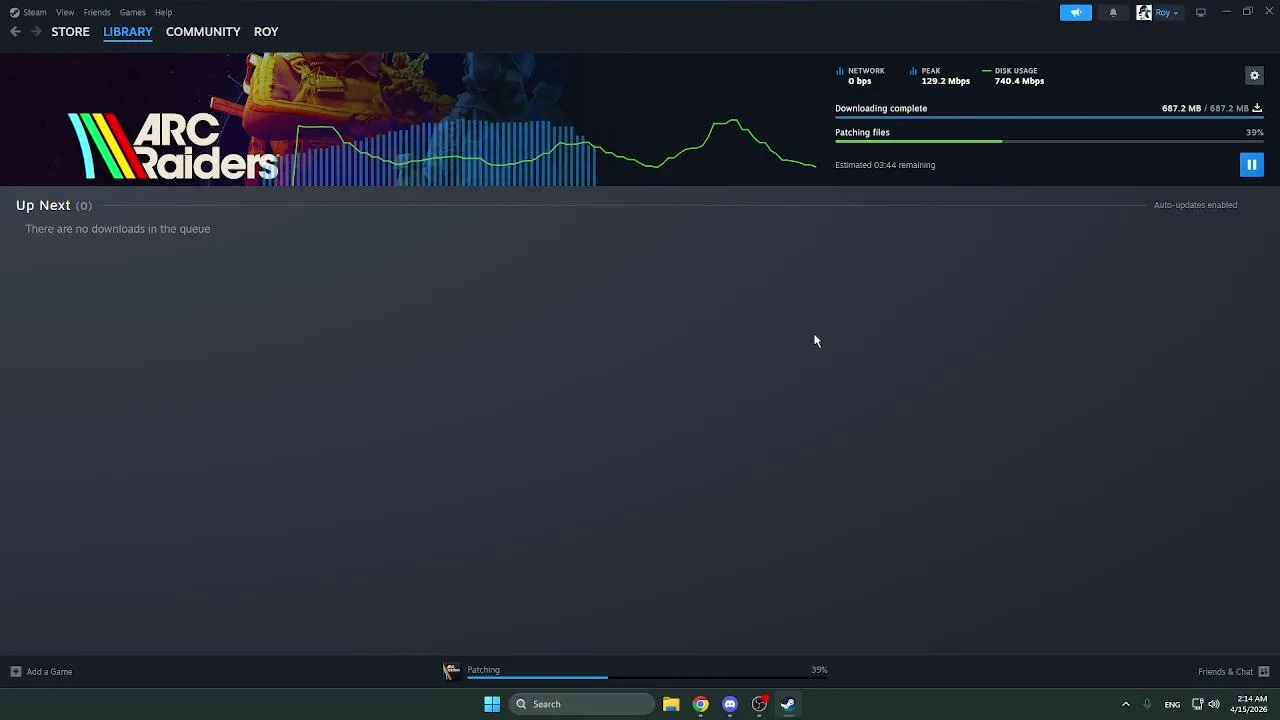Click the Patching files green progress bar
The width and height of the screenshot is (1280, 720).
(x=1049, y=142)
